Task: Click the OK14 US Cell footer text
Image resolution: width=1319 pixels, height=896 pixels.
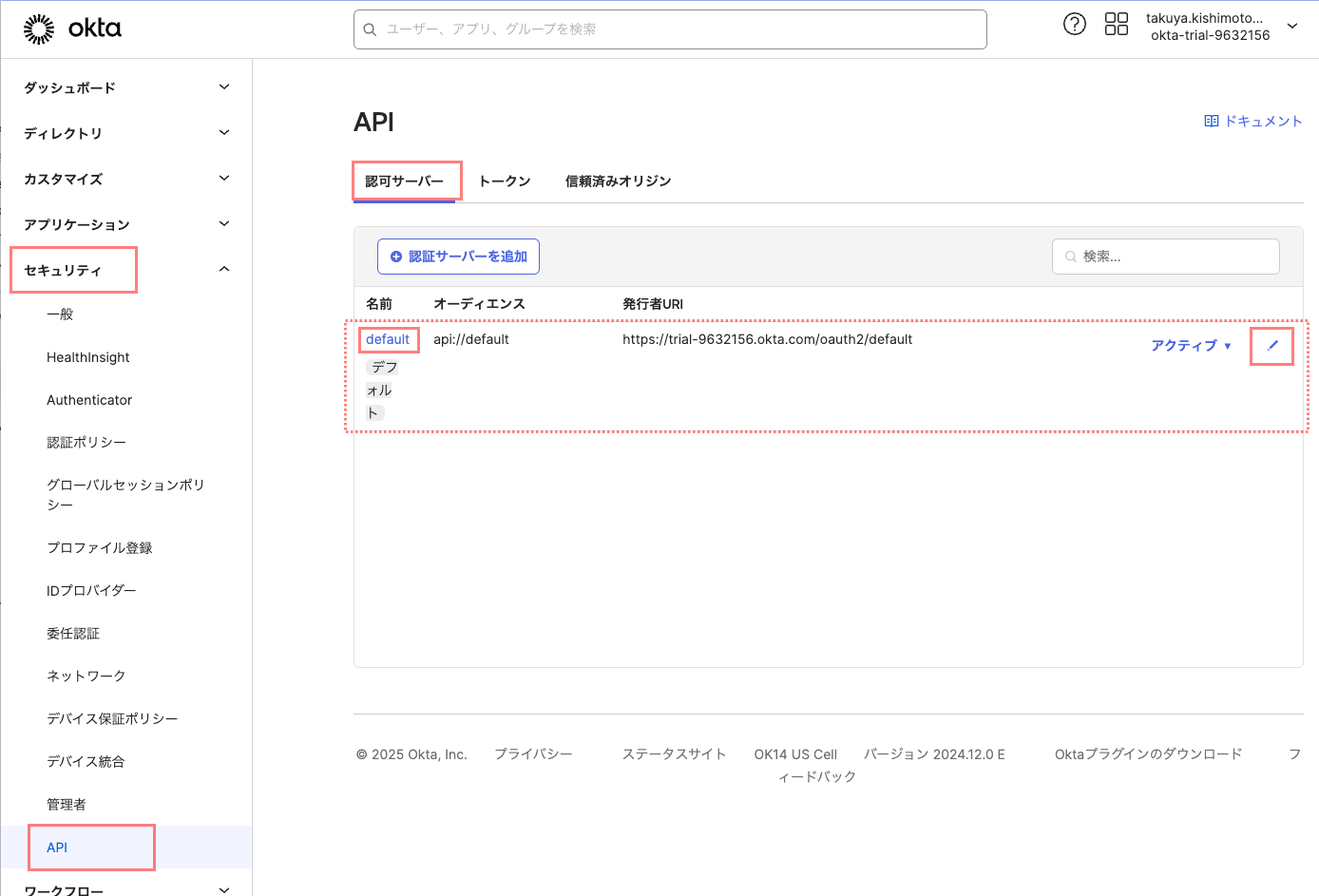Action: 795,754
